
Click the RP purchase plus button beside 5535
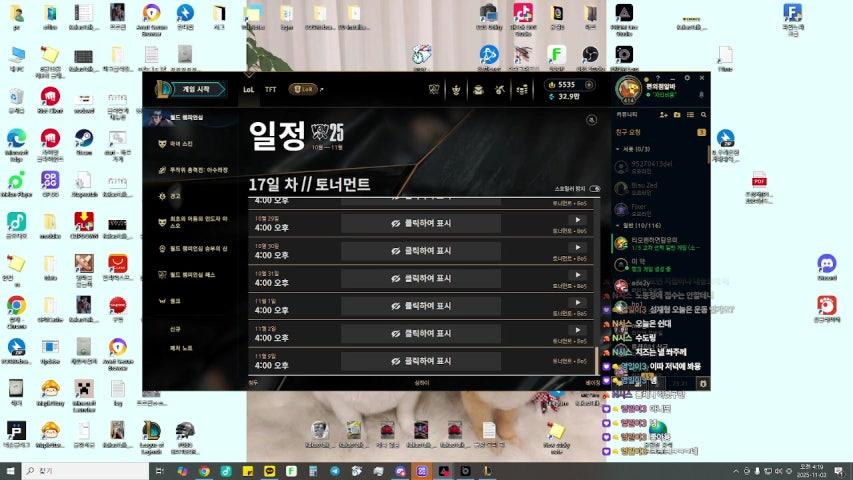tap(589, 84)
